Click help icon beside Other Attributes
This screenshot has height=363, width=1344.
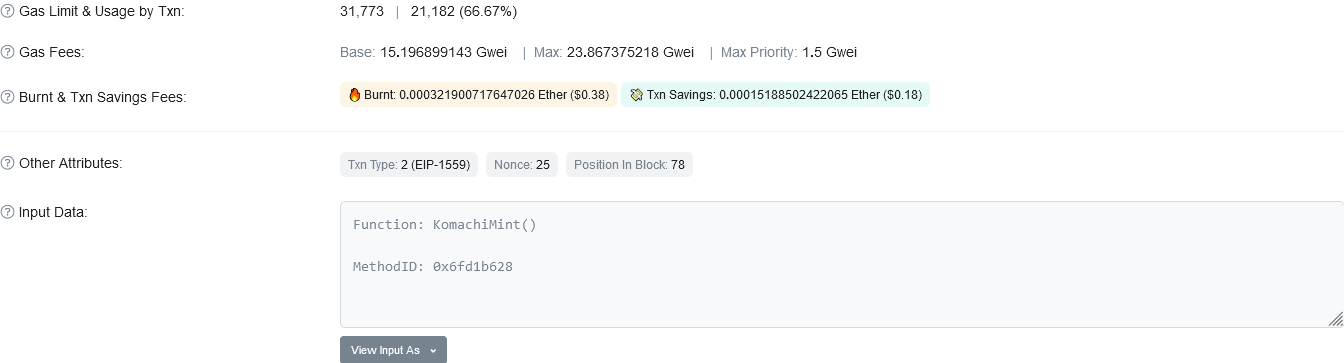(7, 163)
